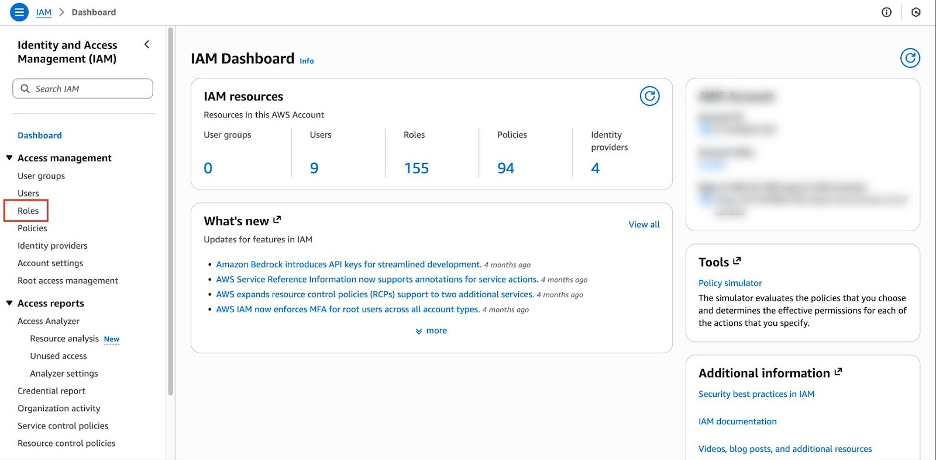Open Amazon Bedrock API keys announcement
This screenshot has width=936, height=460.
[x=349, y=264]
